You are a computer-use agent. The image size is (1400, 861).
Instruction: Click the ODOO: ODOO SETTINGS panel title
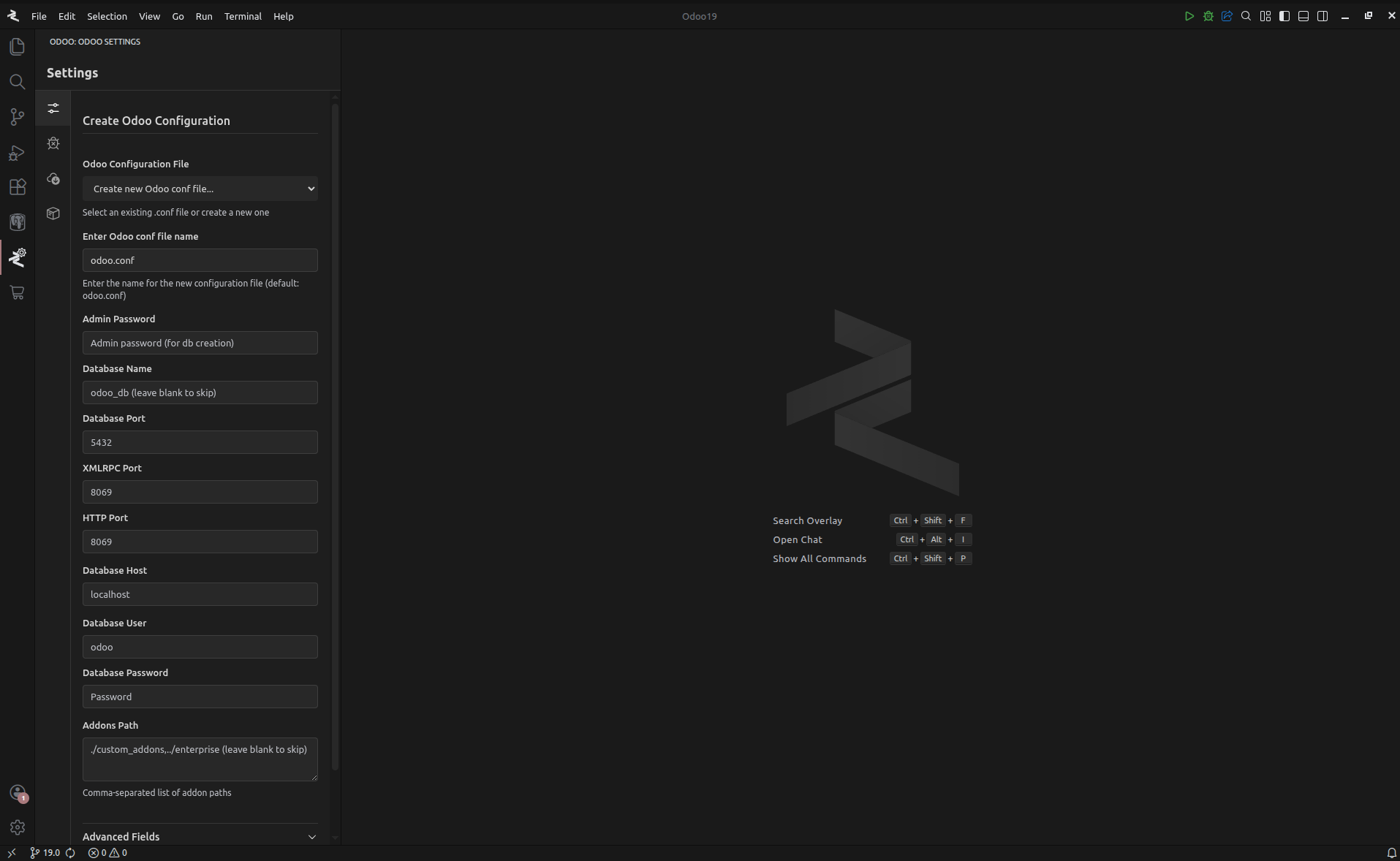(x=95, y=42)
